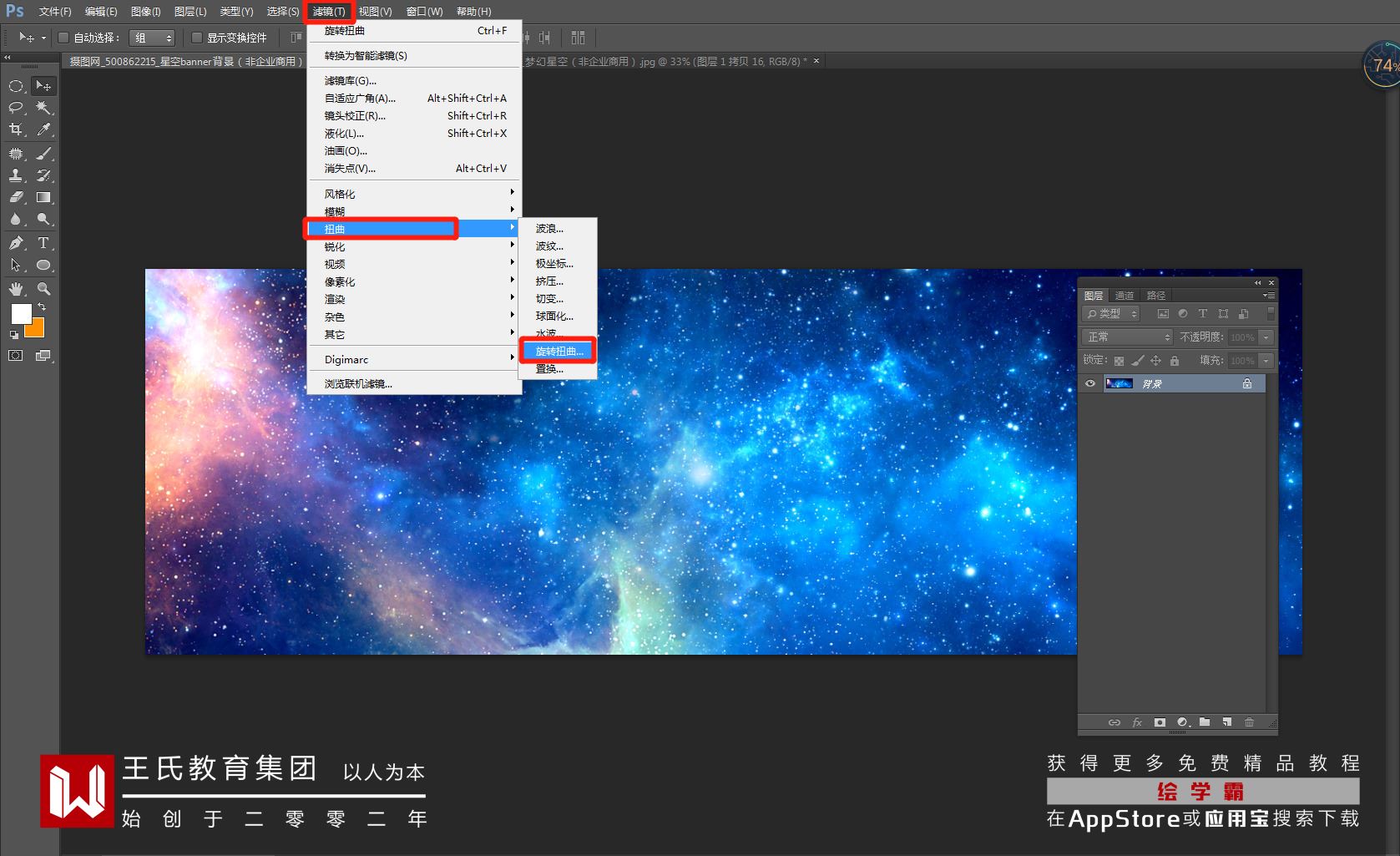Choose 极坐标 in the 扭曲 submenu
The height and width of the screenshot is (856, 1400).
(x=558, y=264)
